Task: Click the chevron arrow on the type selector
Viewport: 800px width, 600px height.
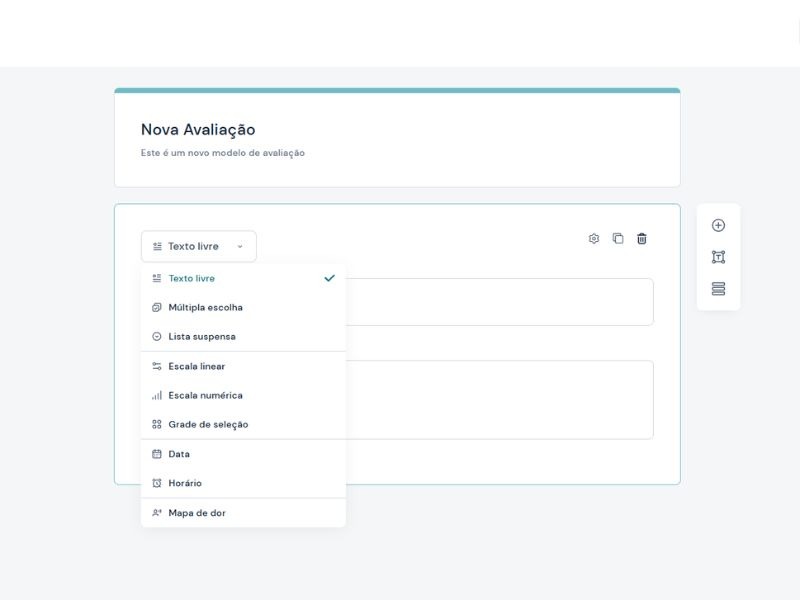Action: 240,247
